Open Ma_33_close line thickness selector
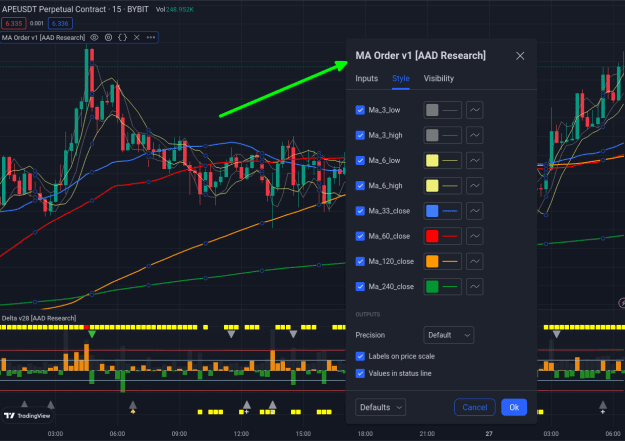Viewport: 625px width, 441px height. pos(450,211)
